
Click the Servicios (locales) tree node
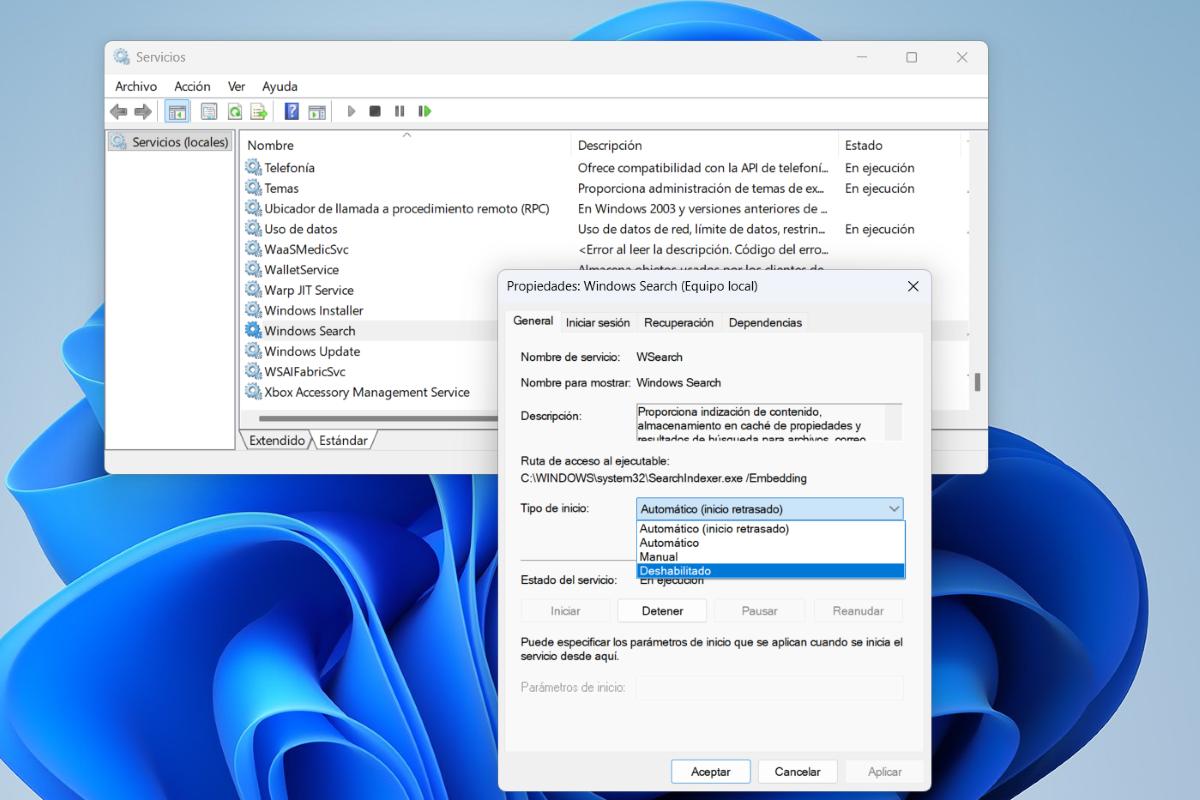point(170,142)
